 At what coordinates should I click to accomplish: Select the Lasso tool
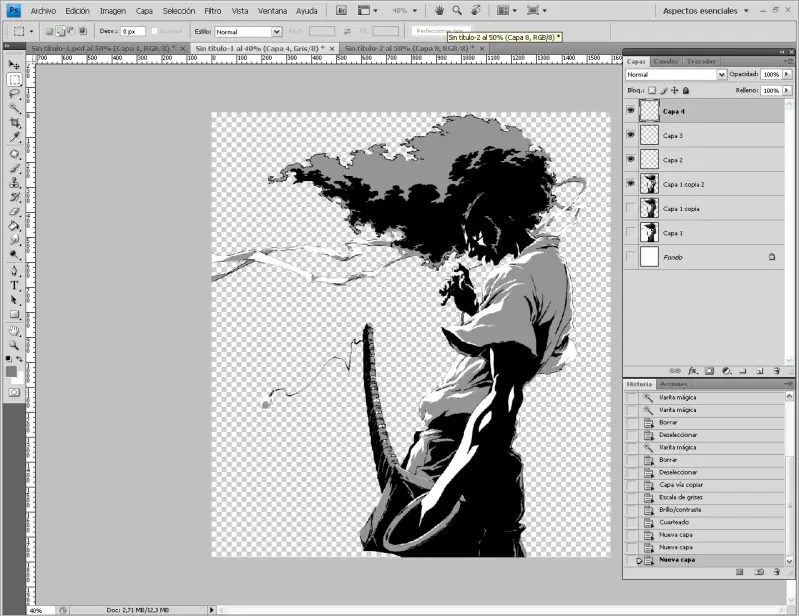pyautogui.click(x=14, y=94)
